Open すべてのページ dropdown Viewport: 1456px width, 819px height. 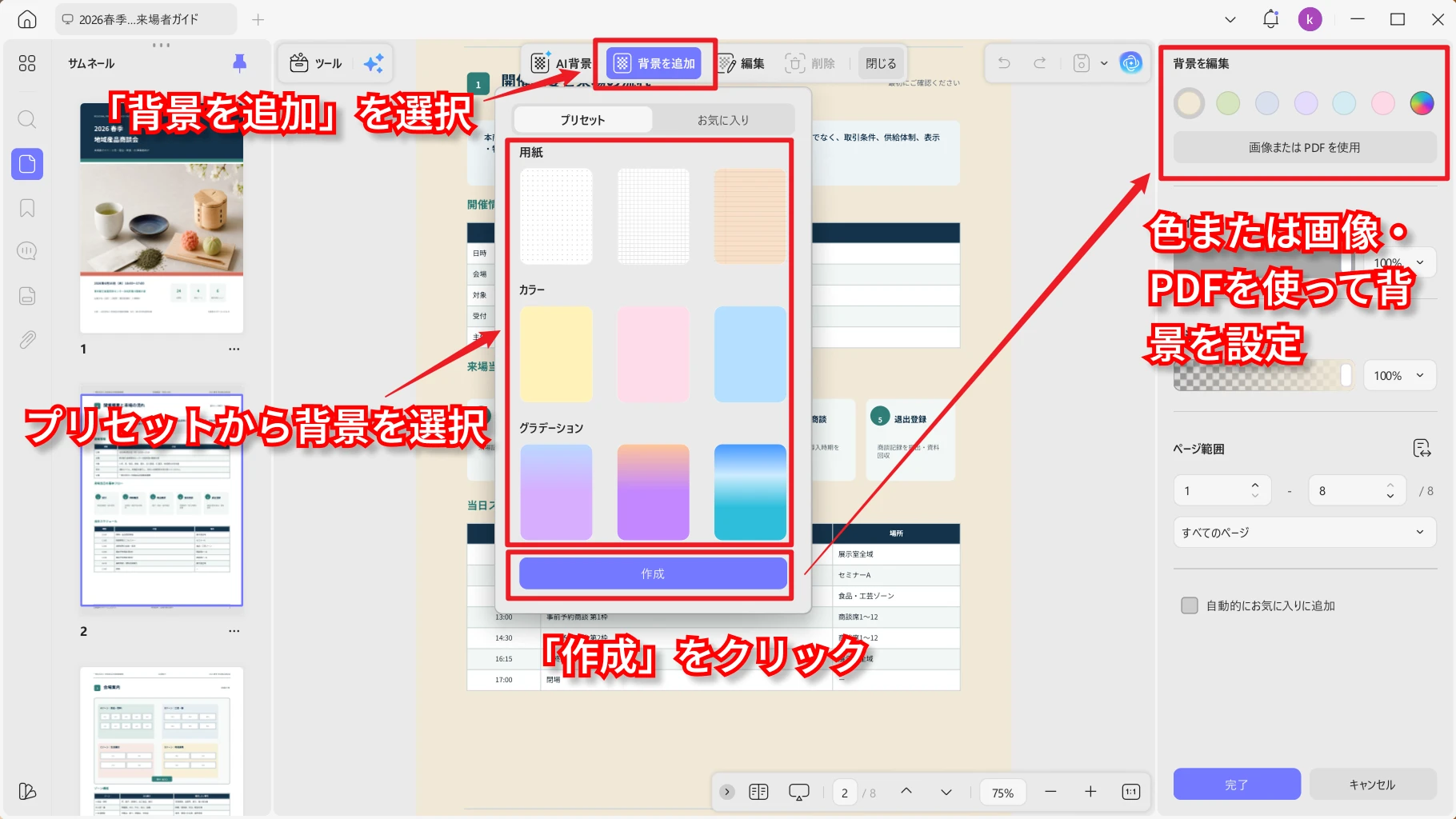coord(1305,533)
